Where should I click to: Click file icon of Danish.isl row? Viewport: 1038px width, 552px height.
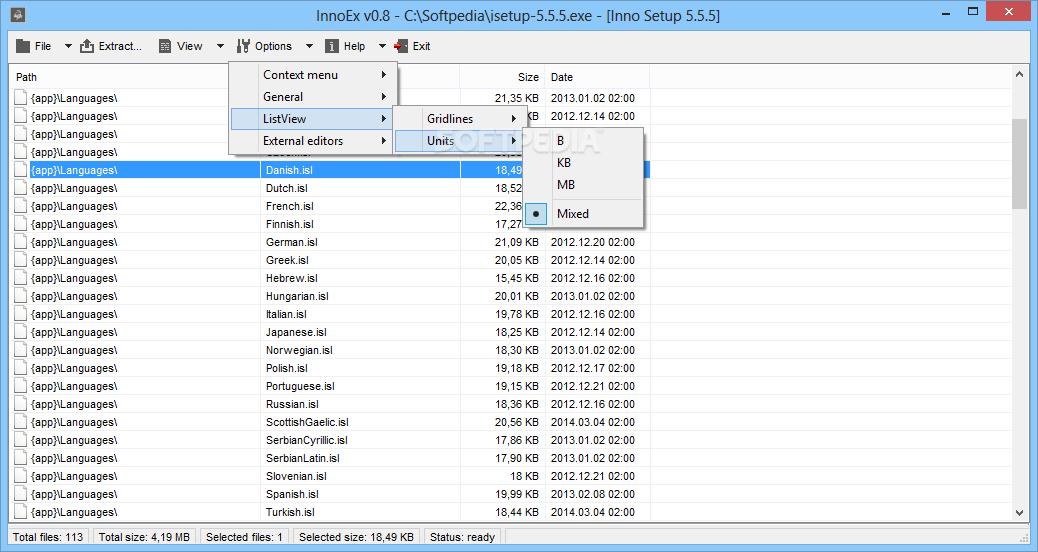click(x=21, y=170)
